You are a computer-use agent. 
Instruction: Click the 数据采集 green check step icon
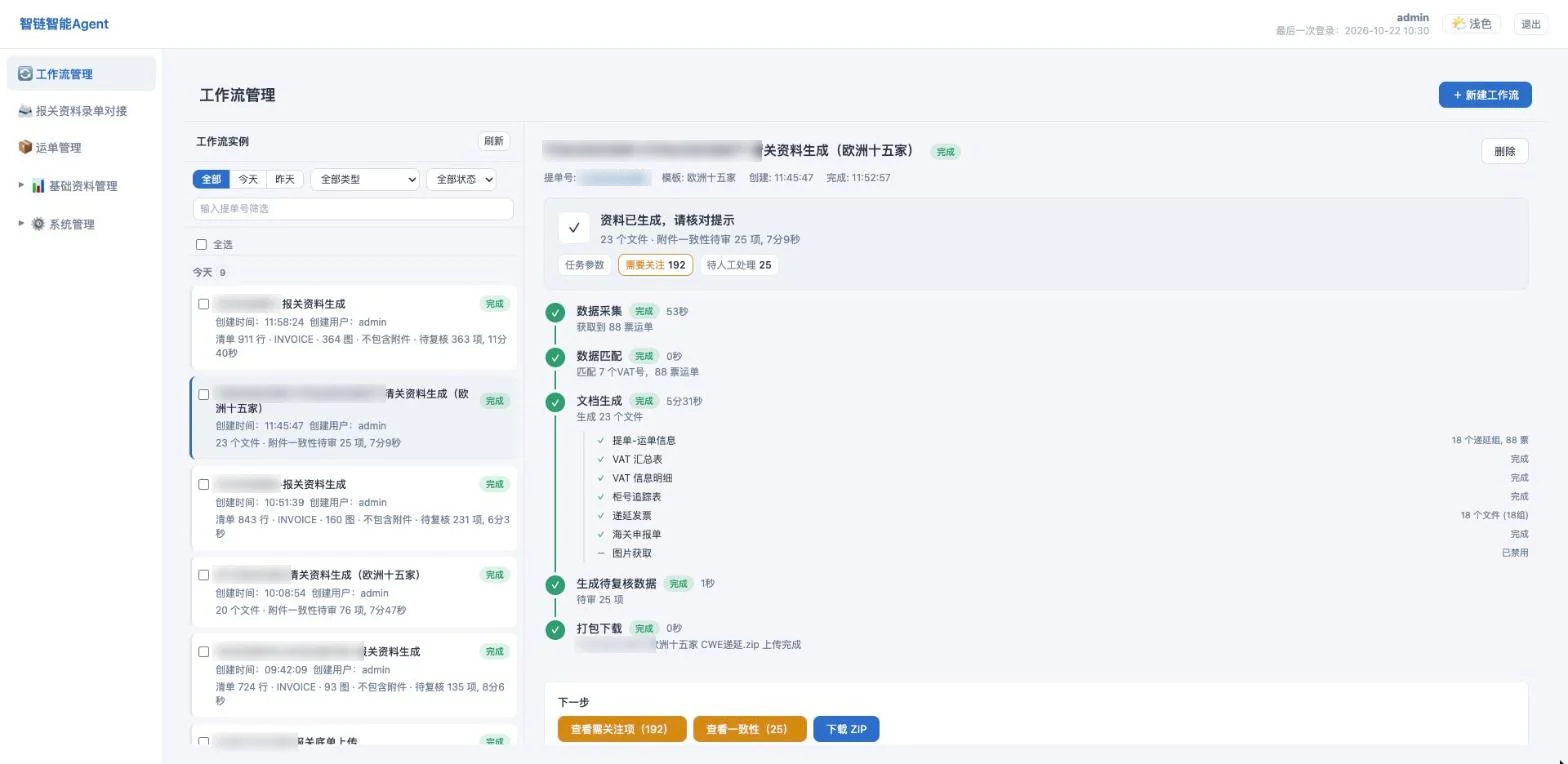click(555, 313)
